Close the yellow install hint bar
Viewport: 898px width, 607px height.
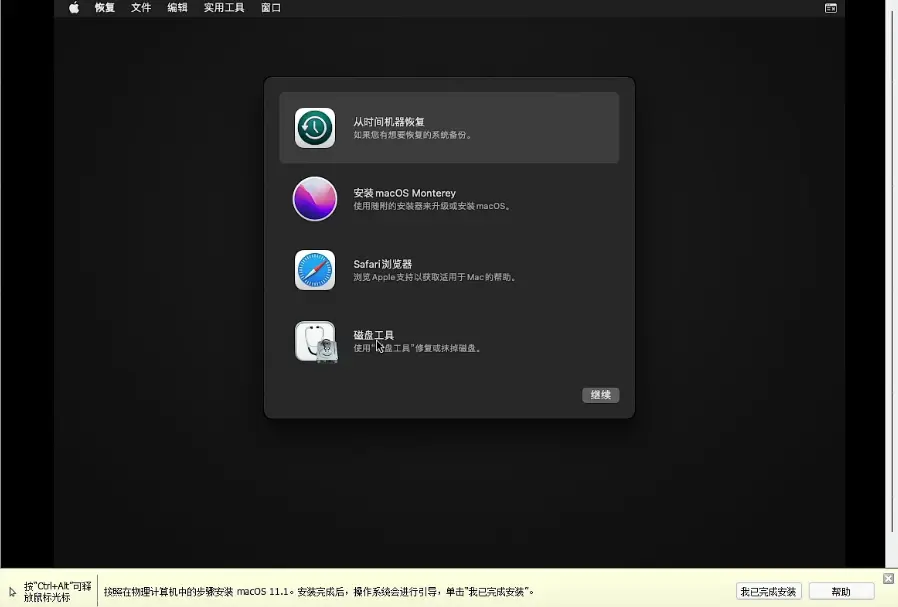pos(888,579)
